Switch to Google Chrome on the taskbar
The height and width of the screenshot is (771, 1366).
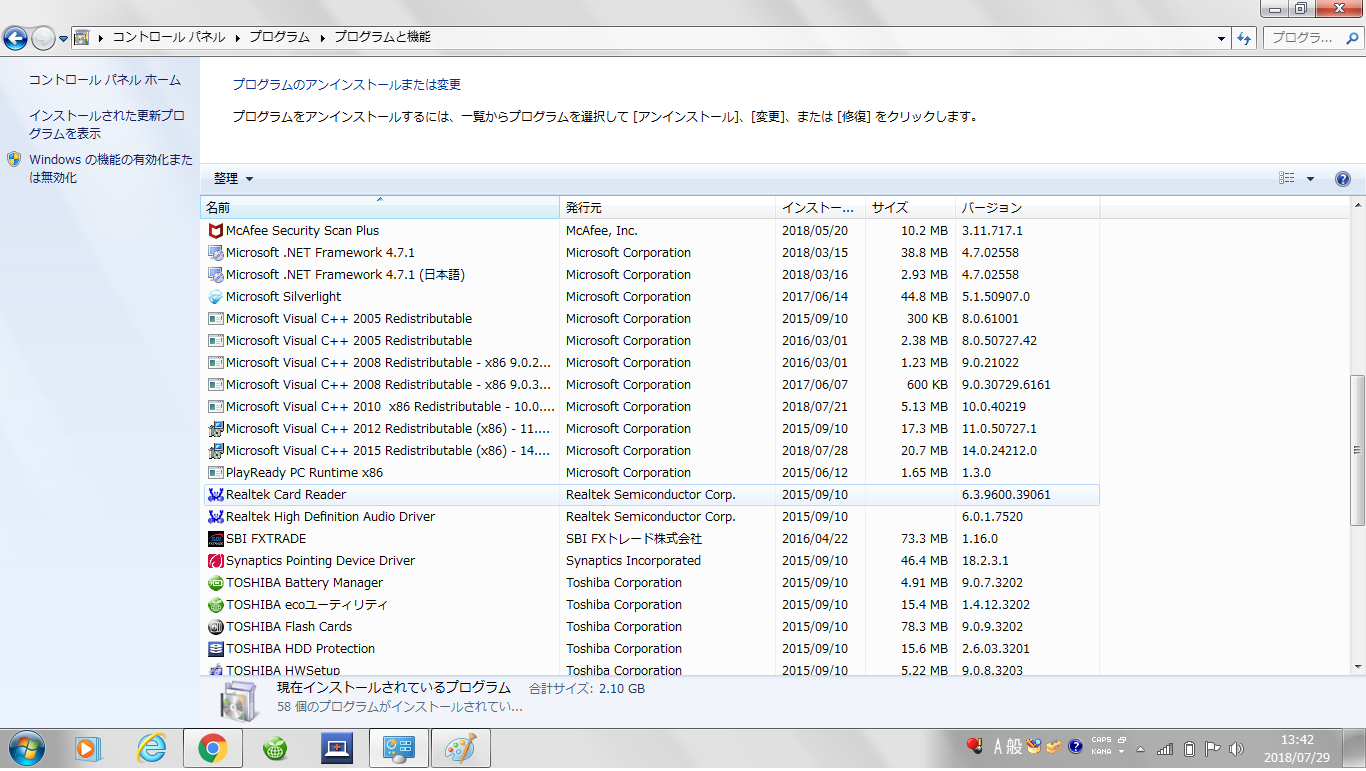(x=212, y=747)
